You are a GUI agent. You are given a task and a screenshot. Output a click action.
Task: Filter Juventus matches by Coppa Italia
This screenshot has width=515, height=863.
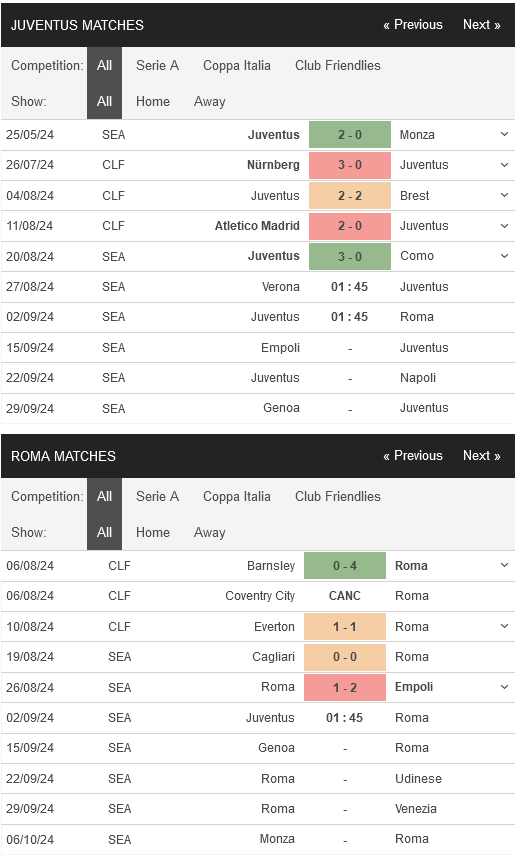tap(237, 65)
